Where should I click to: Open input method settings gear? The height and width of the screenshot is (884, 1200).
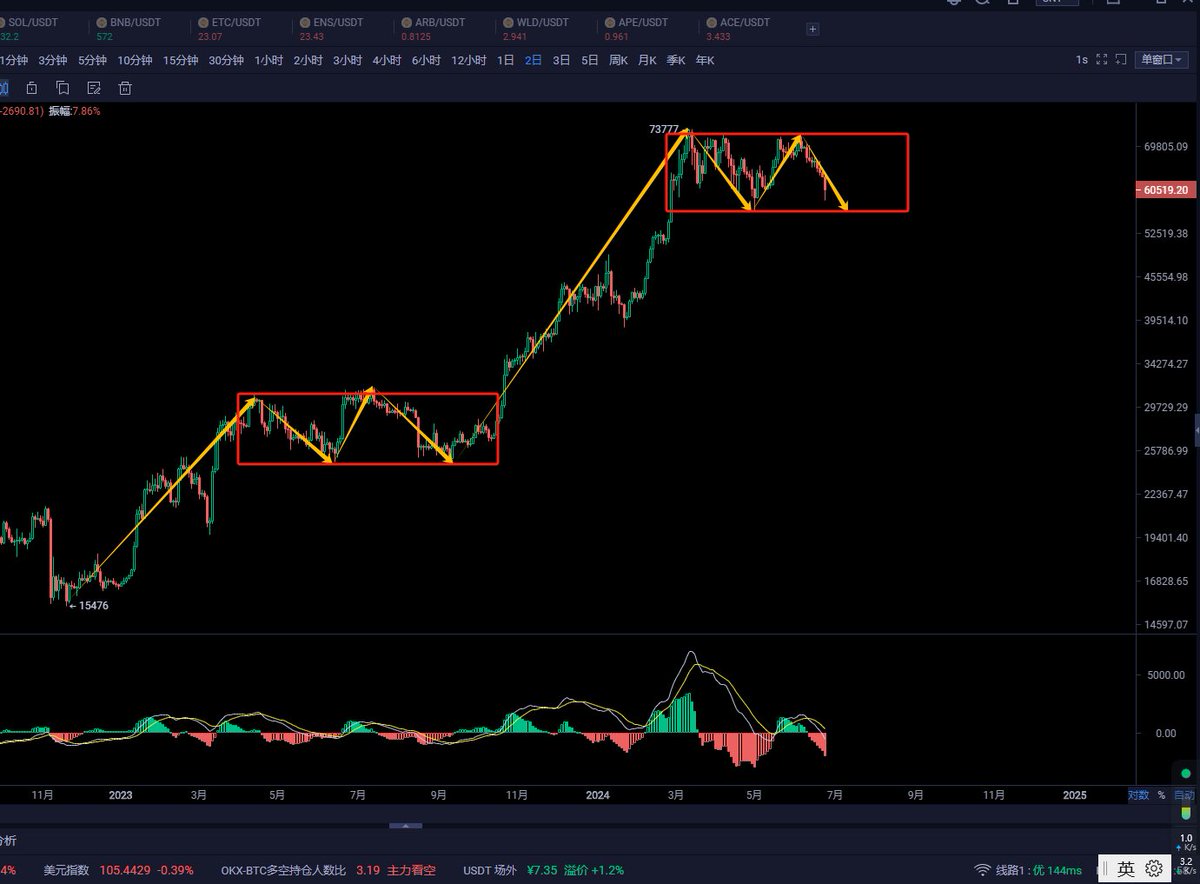[x=1153, y=869]
